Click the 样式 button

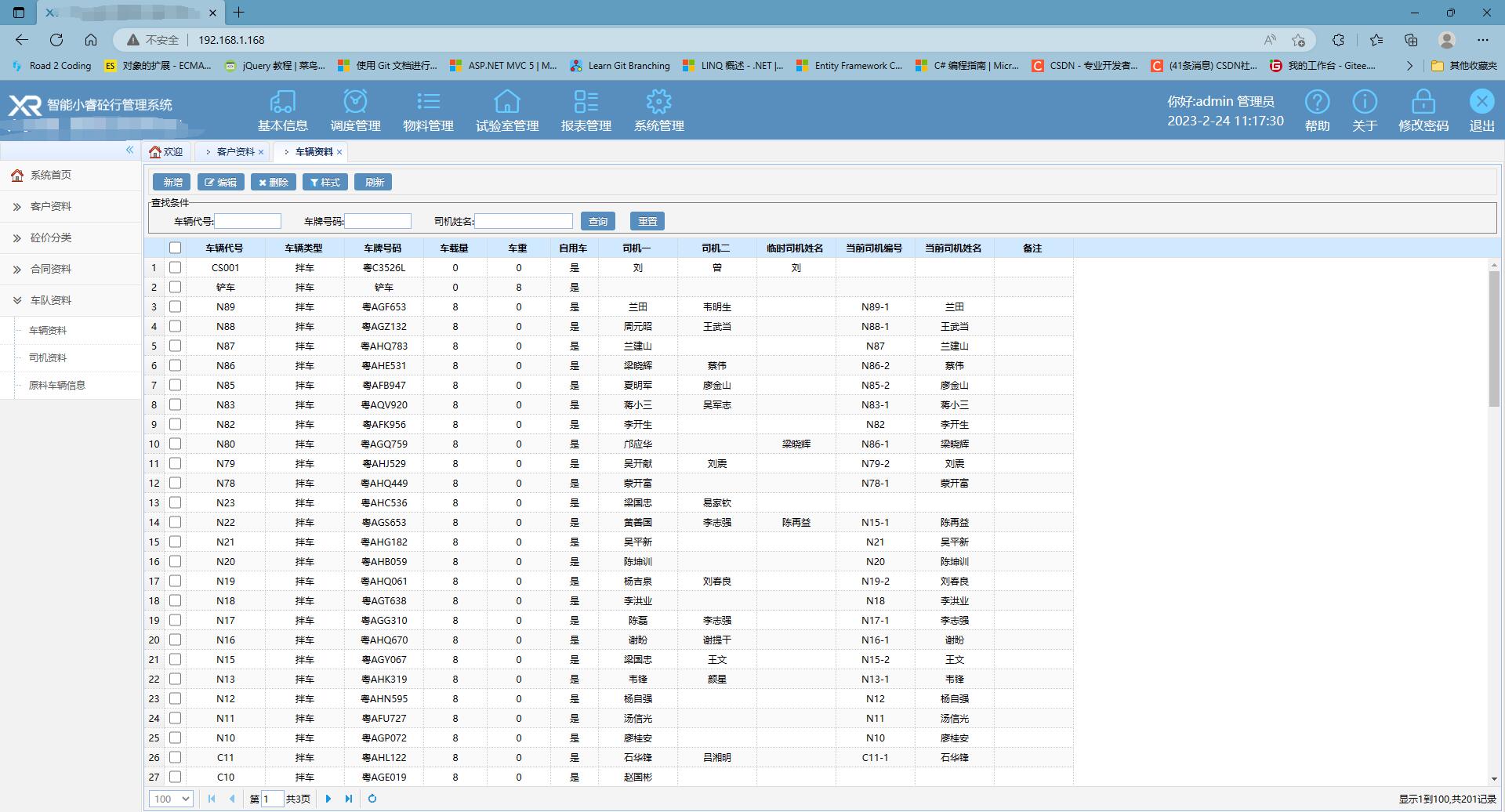(x=325, y=182)
